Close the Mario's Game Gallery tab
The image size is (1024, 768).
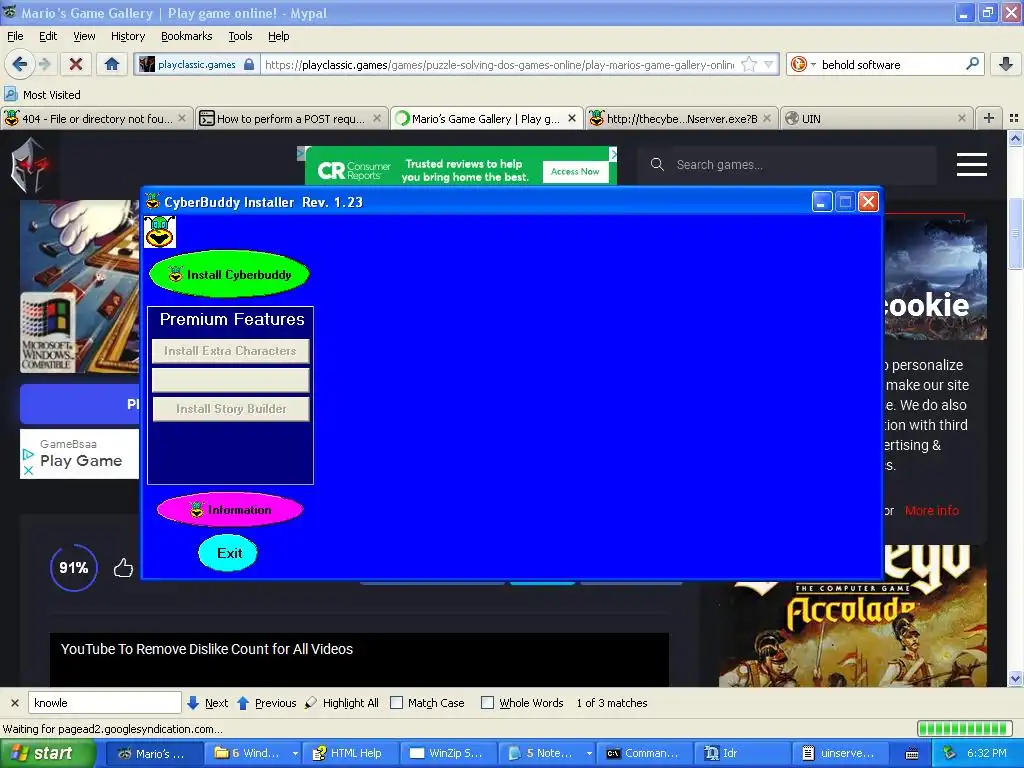[x=571, y=118]
